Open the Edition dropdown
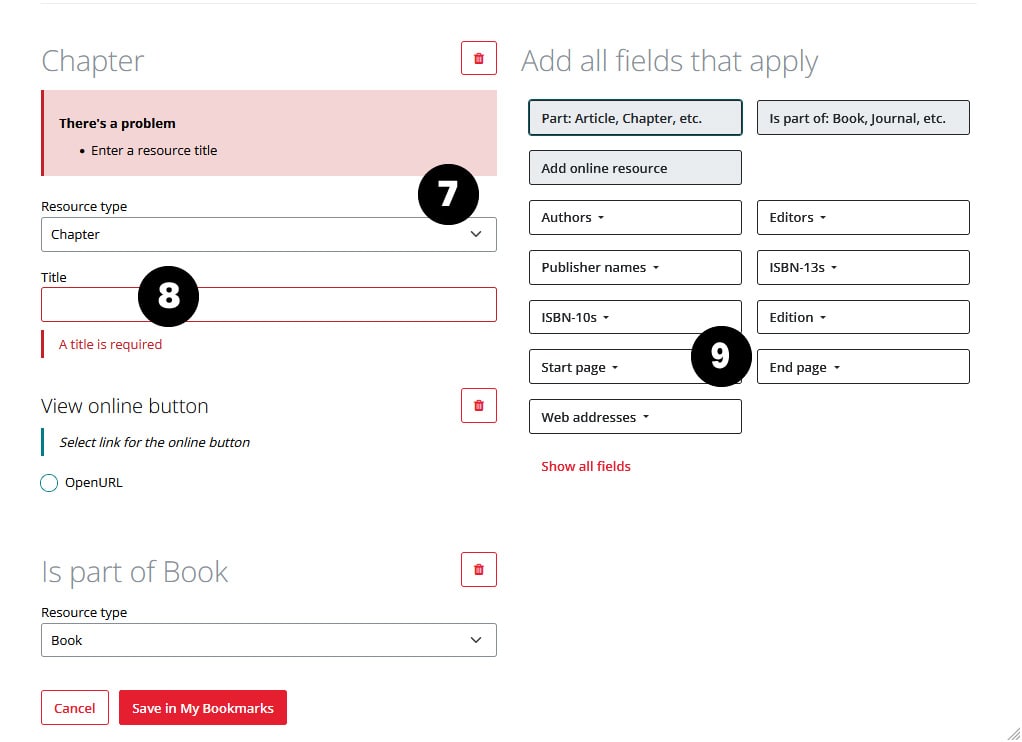1022x742 pixels. [x=862, y=318]
